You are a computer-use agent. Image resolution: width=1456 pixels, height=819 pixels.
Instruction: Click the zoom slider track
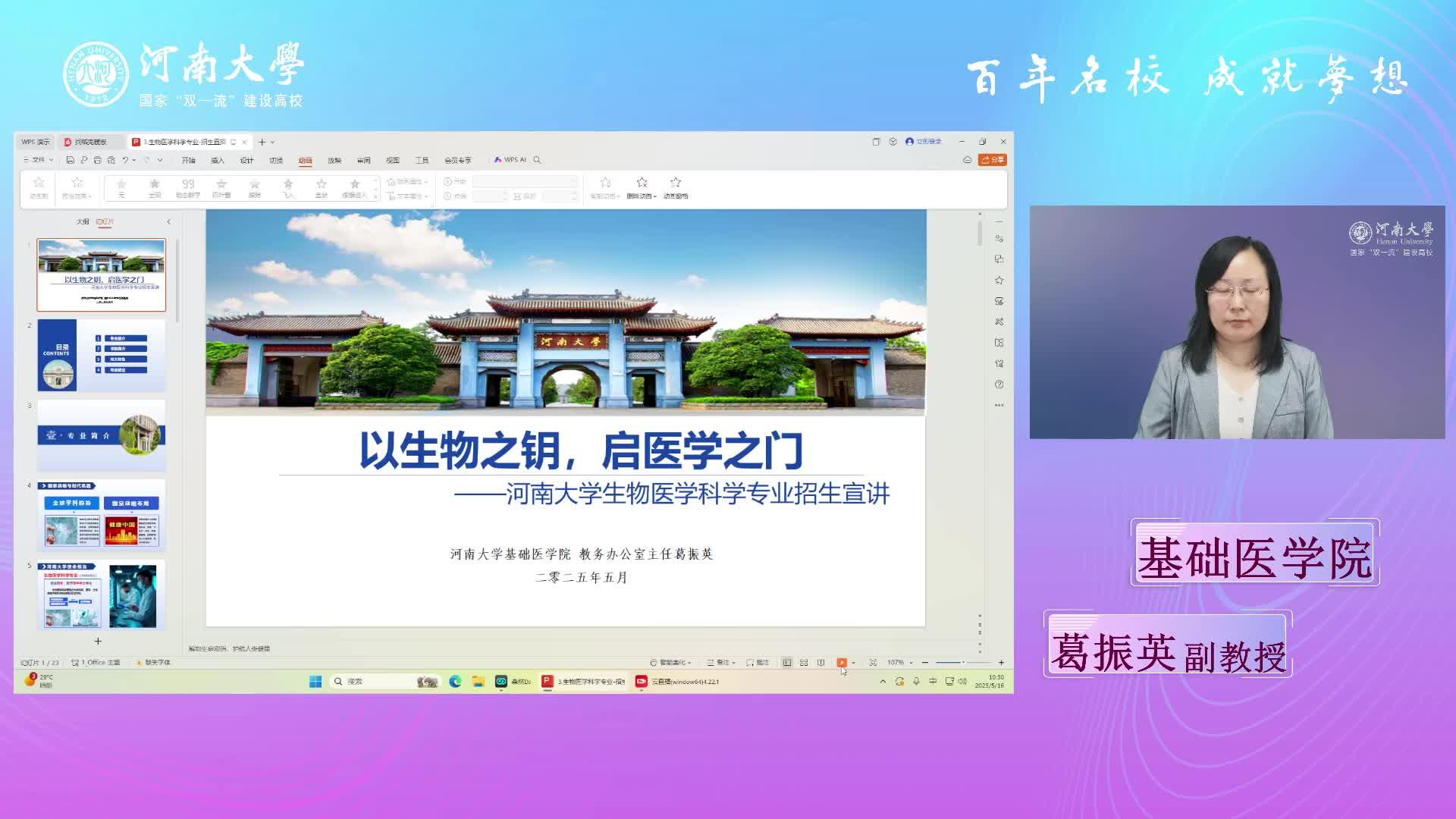962,663
